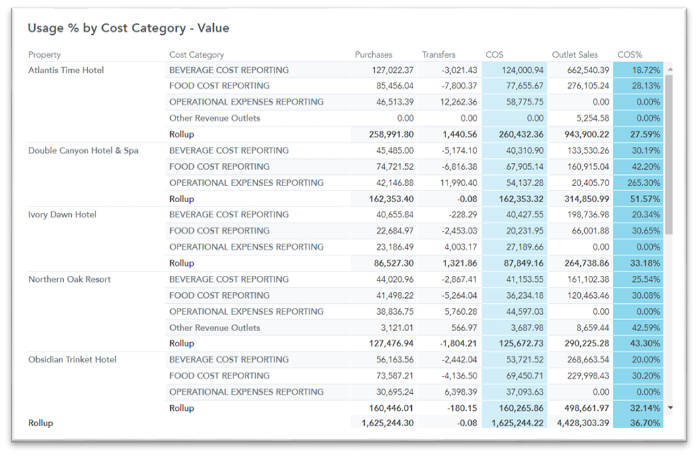
Task: Click Ivory Dawn FOOD COST REPORTING row
Action: (219, 231)
